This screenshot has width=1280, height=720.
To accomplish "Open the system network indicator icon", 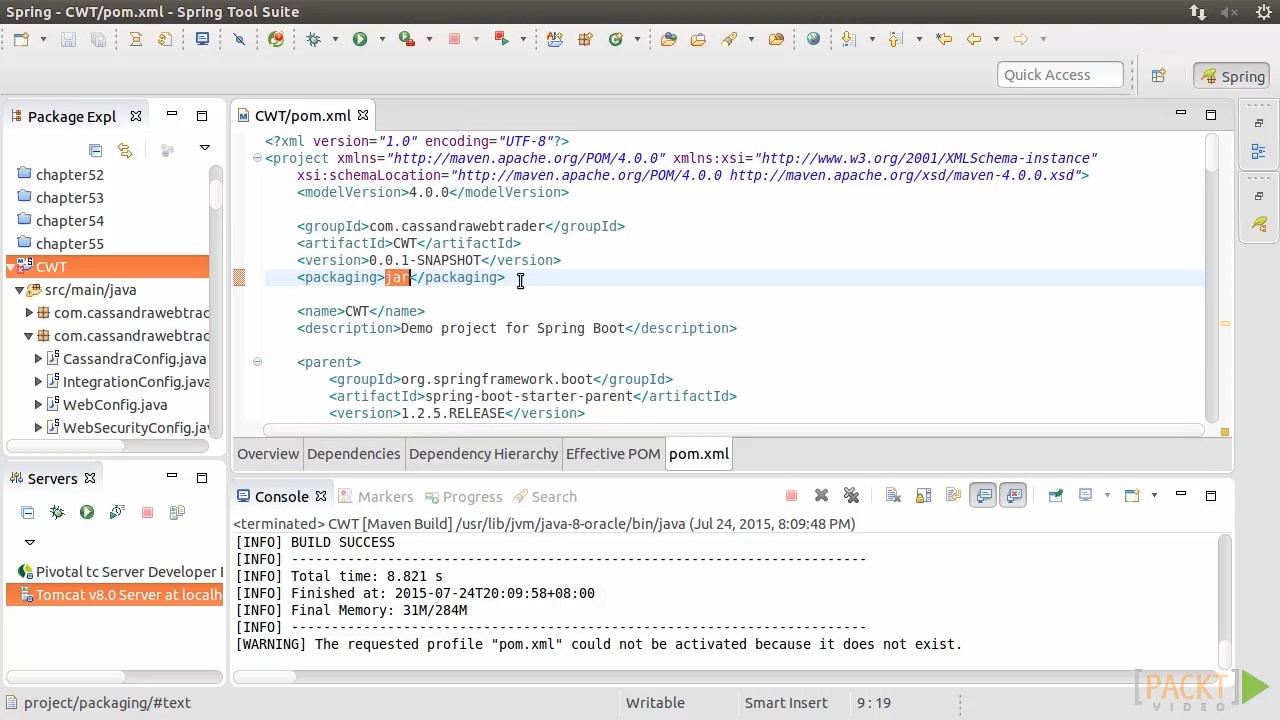I will 1197,12.
